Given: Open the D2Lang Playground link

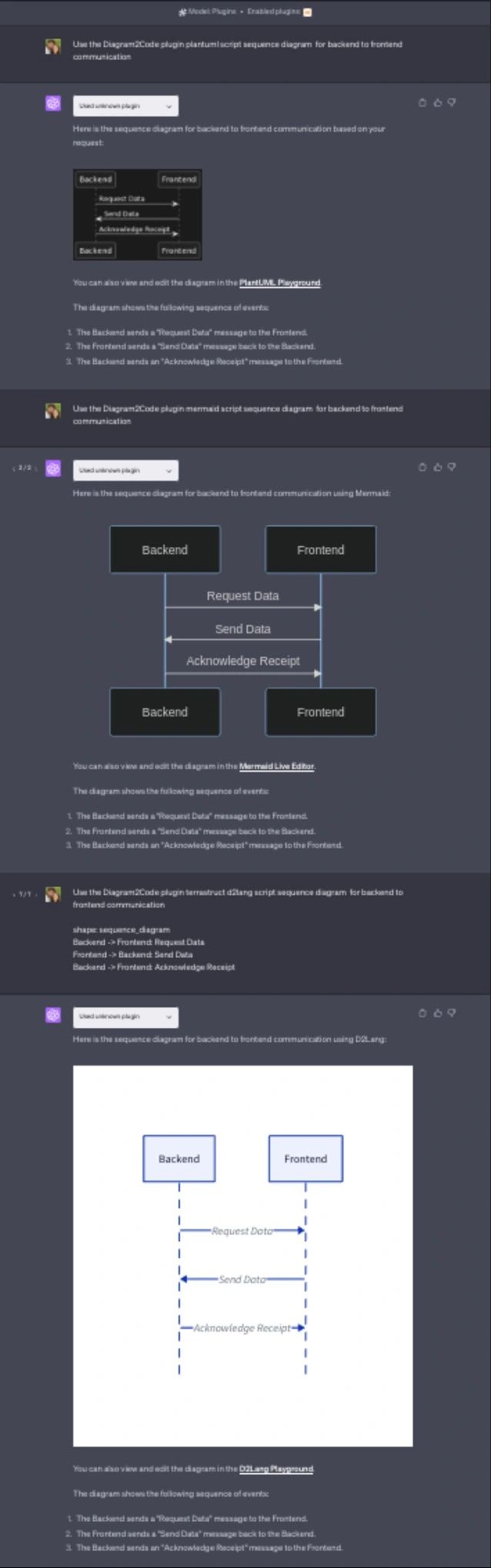Looking at the screenshot, I should 276,1469.
